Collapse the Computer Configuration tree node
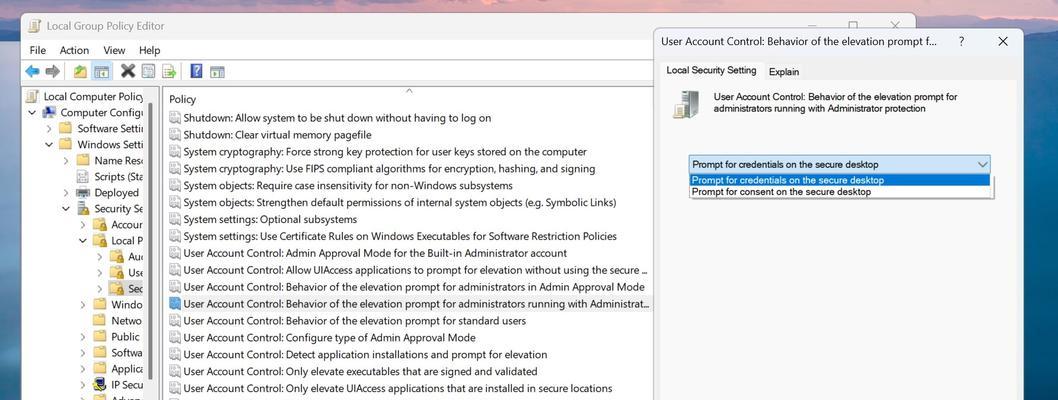1058x400 pixels. [x=32, y=113]
